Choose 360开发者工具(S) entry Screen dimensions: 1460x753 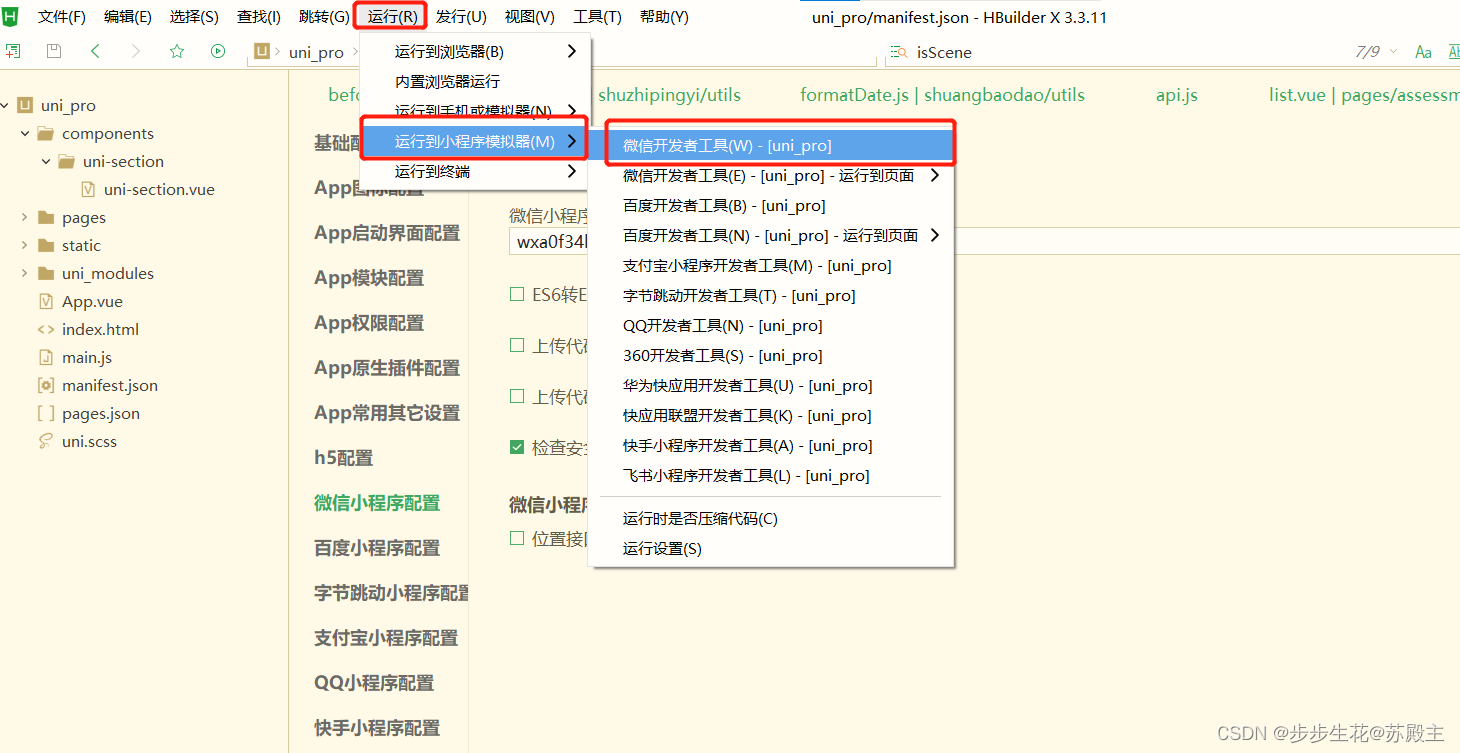tap(771, 355)
